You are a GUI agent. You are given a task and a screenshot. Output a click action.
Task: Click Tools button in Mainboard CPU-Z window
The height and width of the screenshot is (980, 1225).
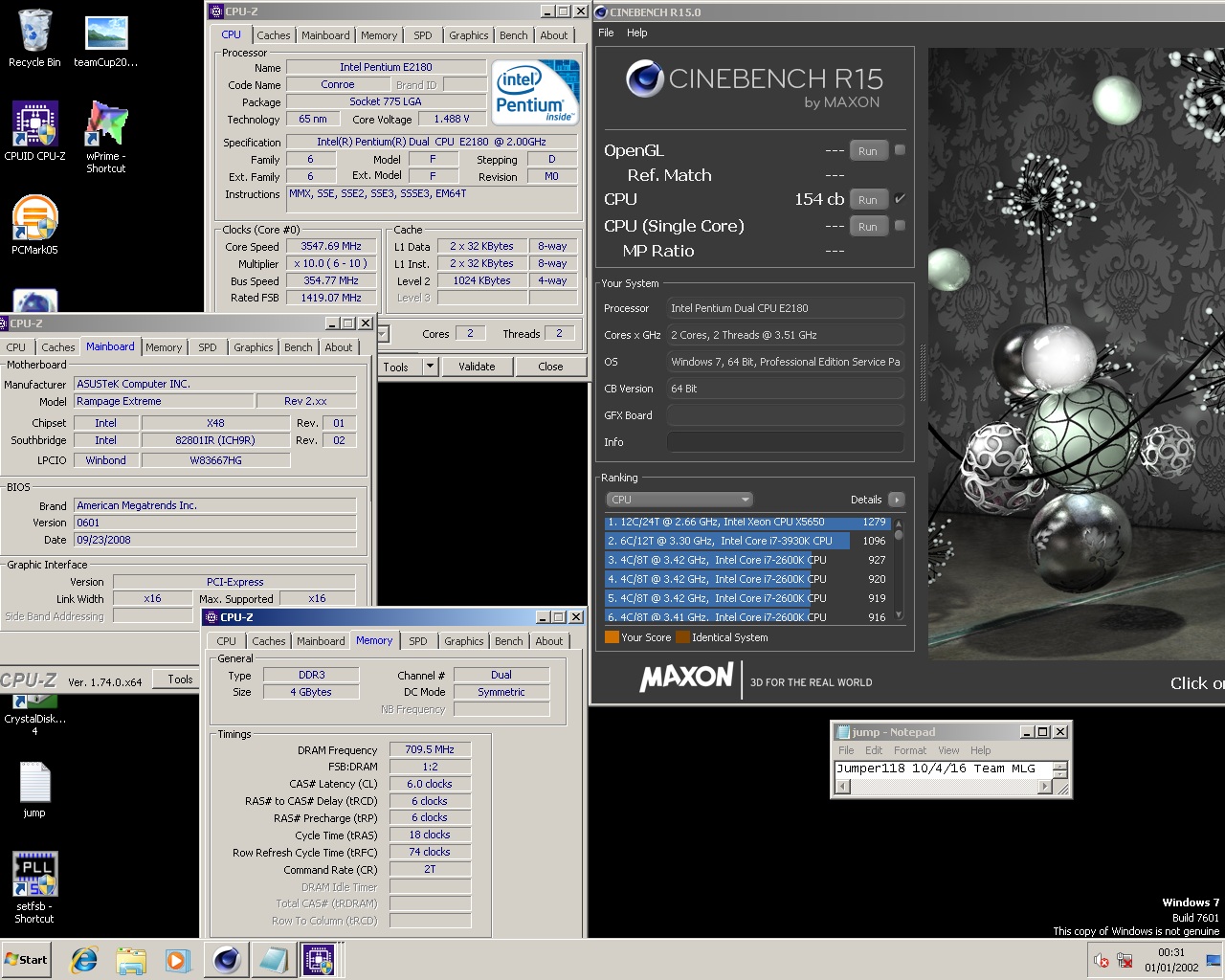click(x=180, y=679)
